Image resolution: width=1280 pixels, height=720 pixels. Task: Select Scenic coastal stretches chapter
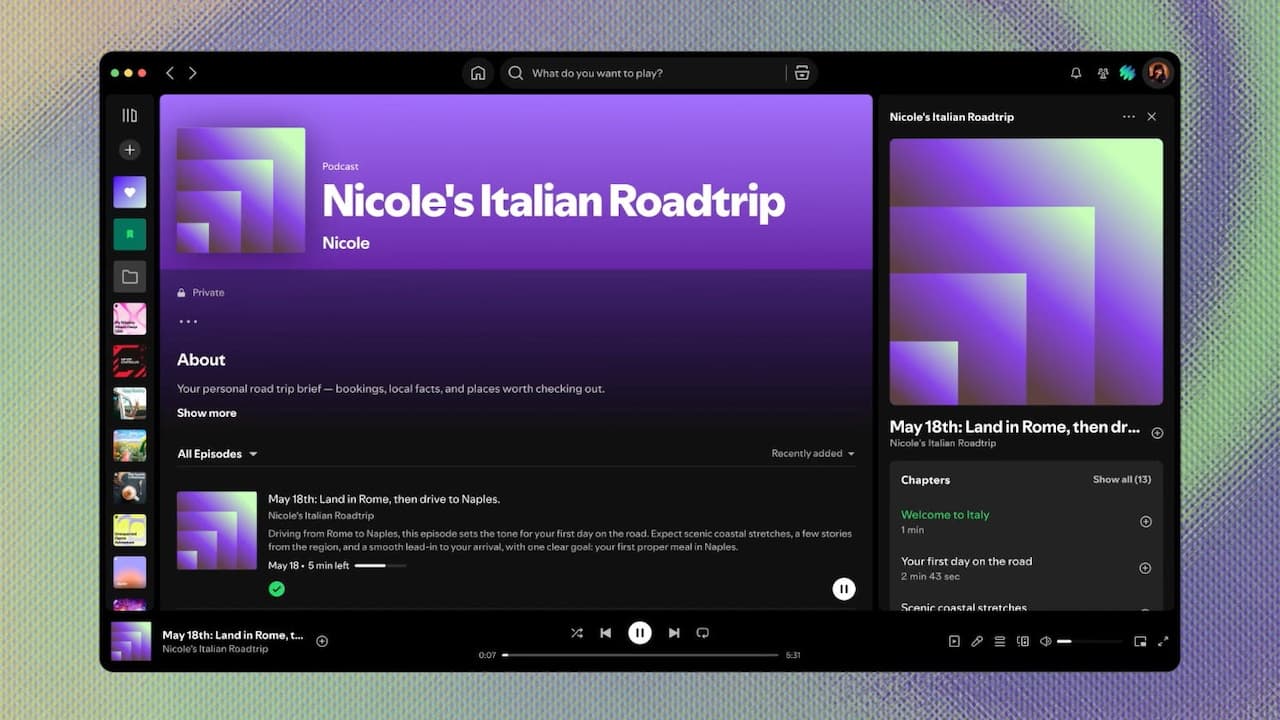[x=964, y=607]
